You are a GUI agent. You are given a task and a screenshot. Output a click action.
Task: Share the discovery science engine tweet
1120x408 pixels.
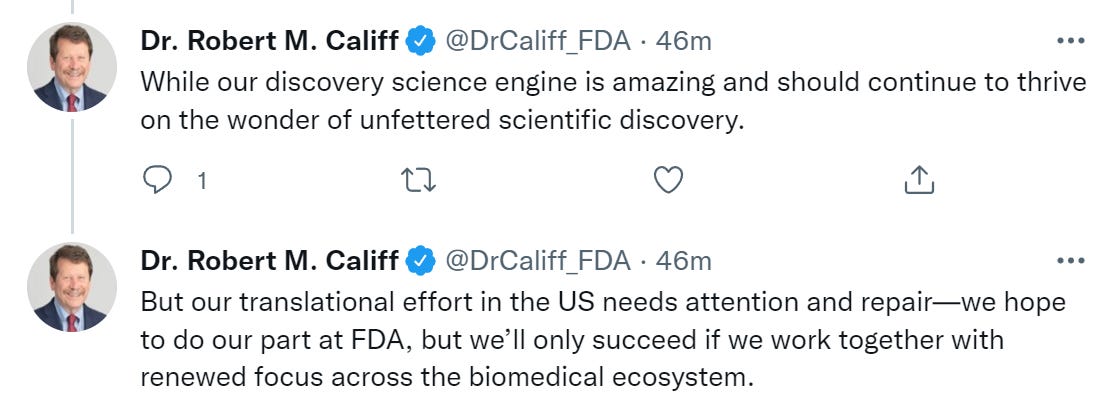click(x=918, y=180)
